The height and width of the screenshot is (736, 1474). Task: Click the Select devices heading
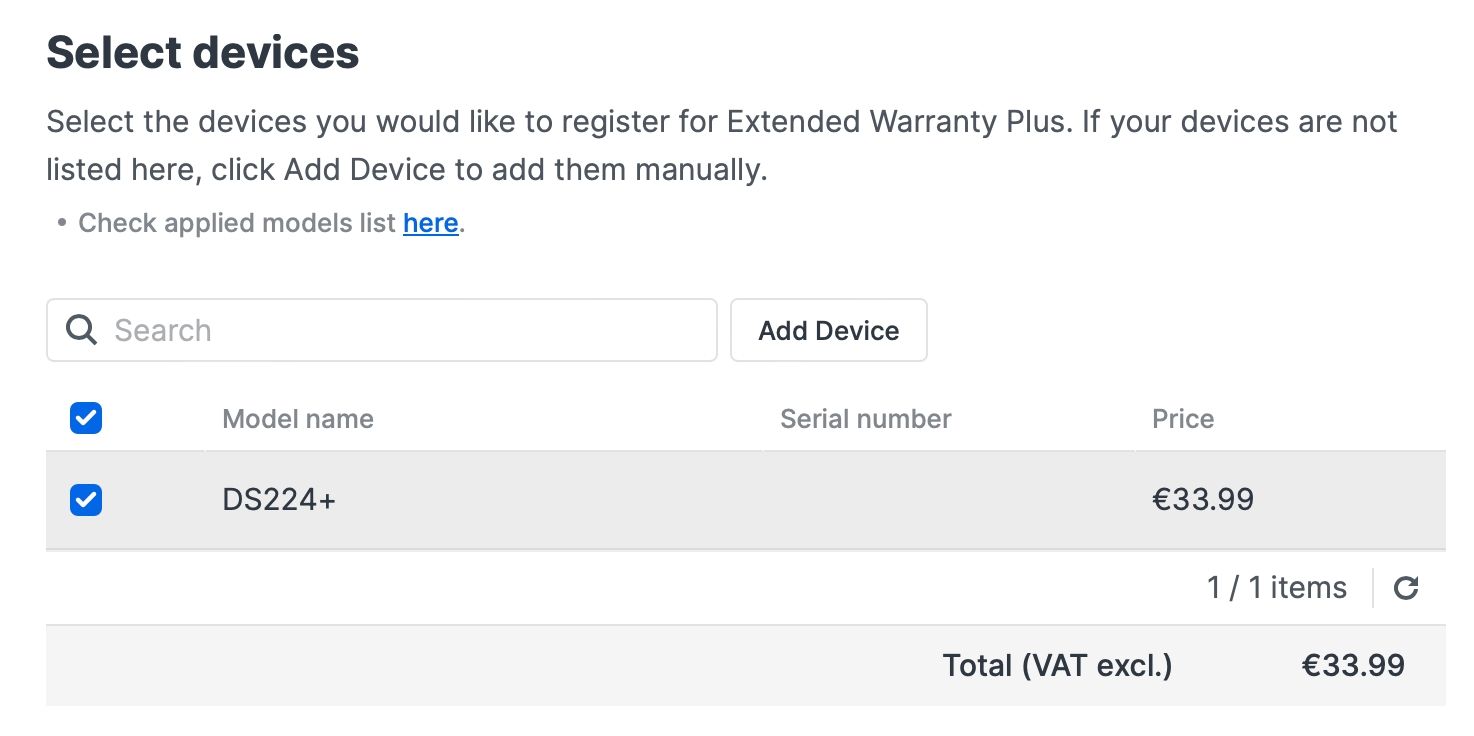click(x=203, y=52)
